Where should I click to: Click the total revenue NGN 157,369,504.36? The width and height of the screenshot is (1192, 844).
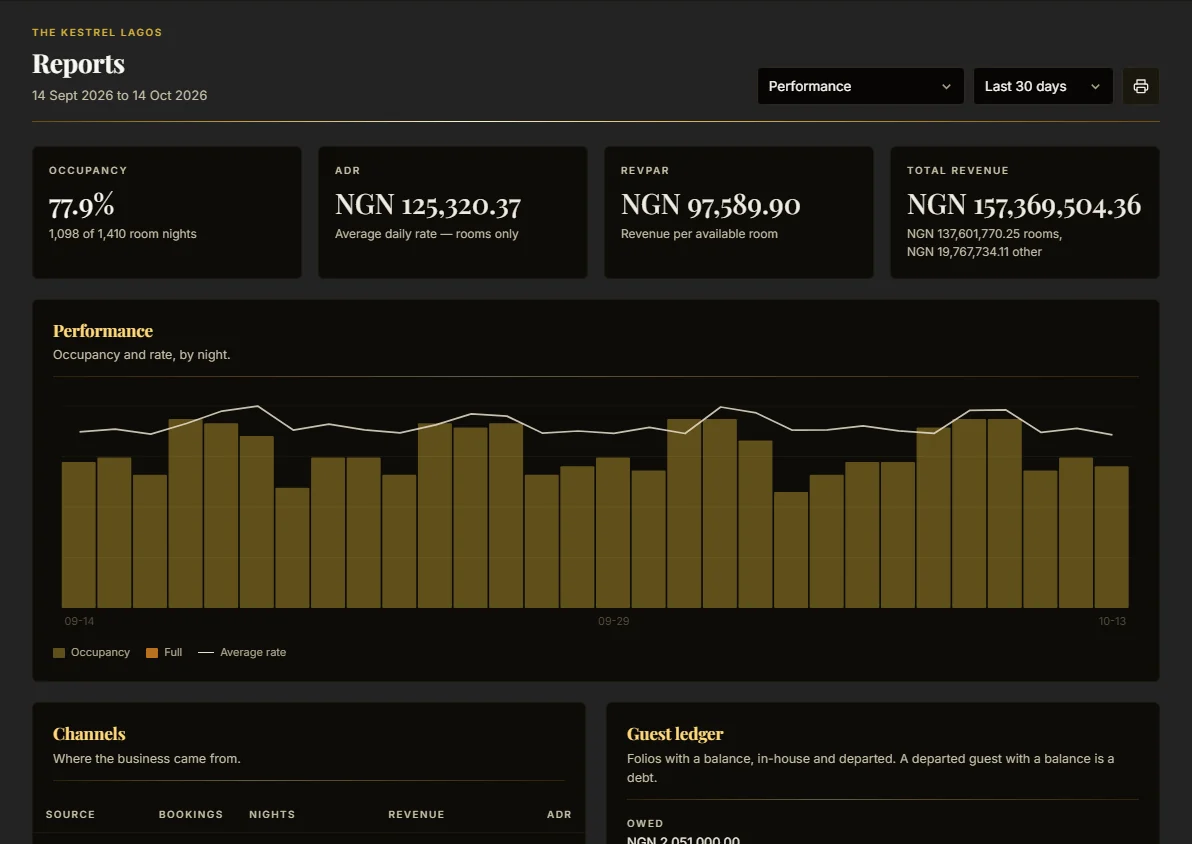coord(1024,205)
